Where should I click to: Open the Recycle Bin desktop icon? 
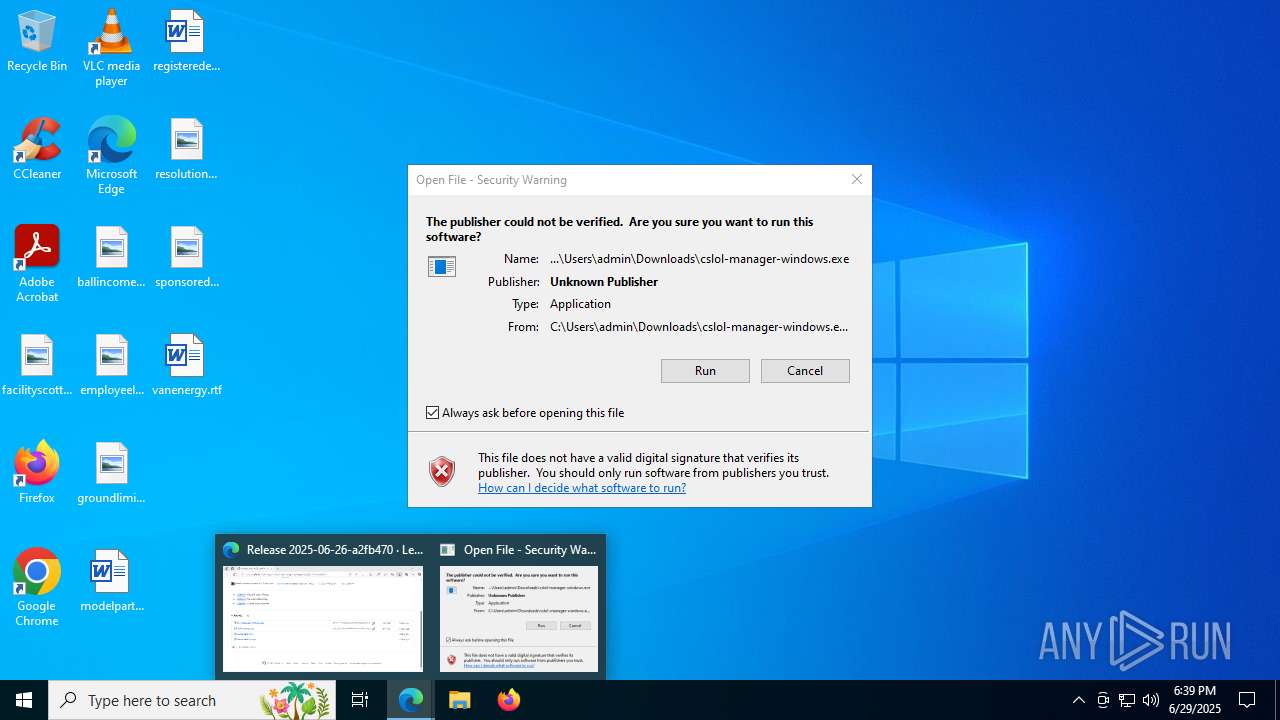(x=37, y=42)
